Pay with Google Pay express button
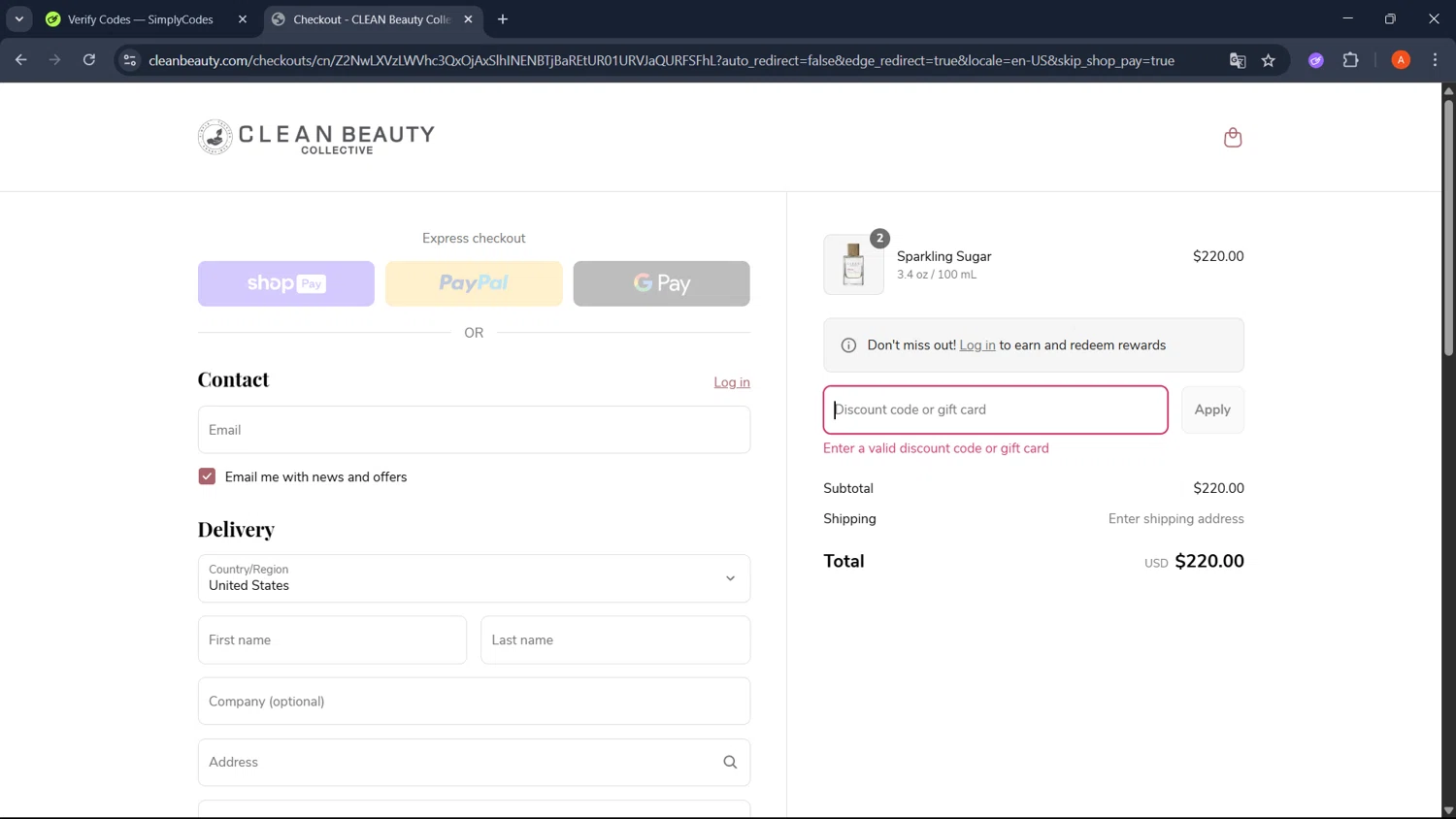Screen dimensions: 1456x819 pyautogui.click(x=661, y=283)
